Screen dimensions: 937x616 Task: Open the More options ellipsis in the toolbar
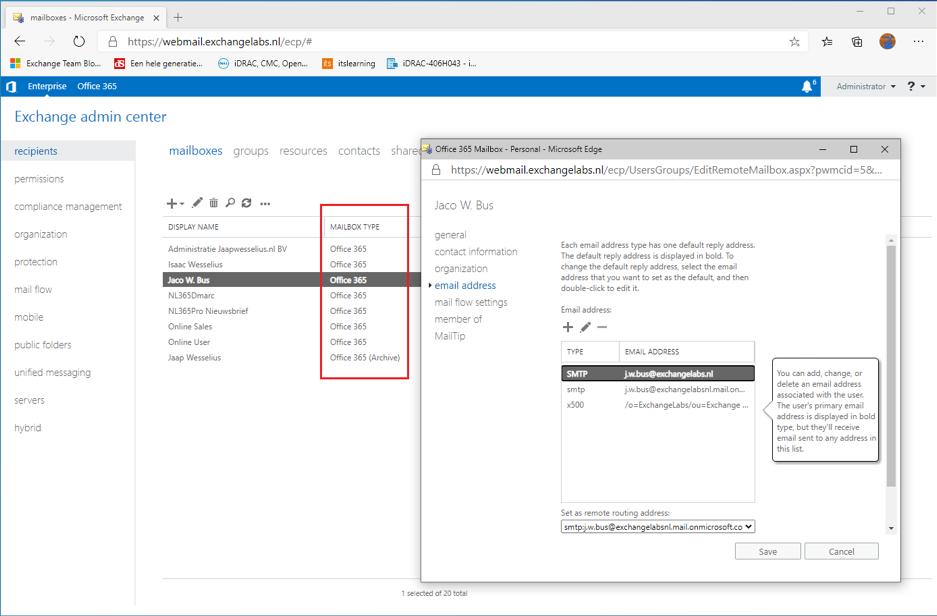point(265,203)
